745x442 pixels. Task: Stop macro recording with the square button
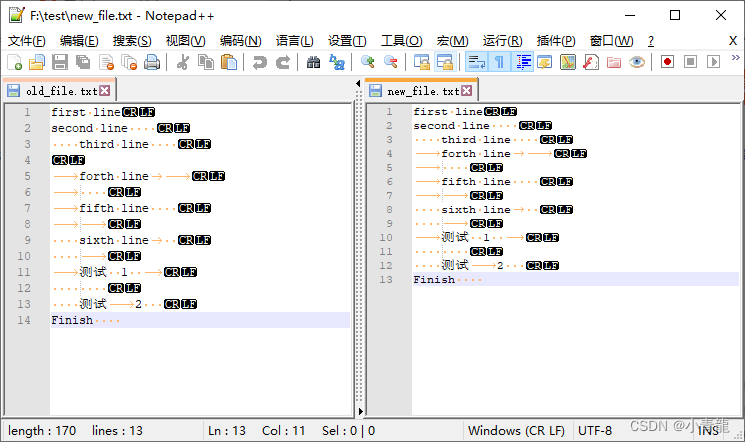[690, 62]
